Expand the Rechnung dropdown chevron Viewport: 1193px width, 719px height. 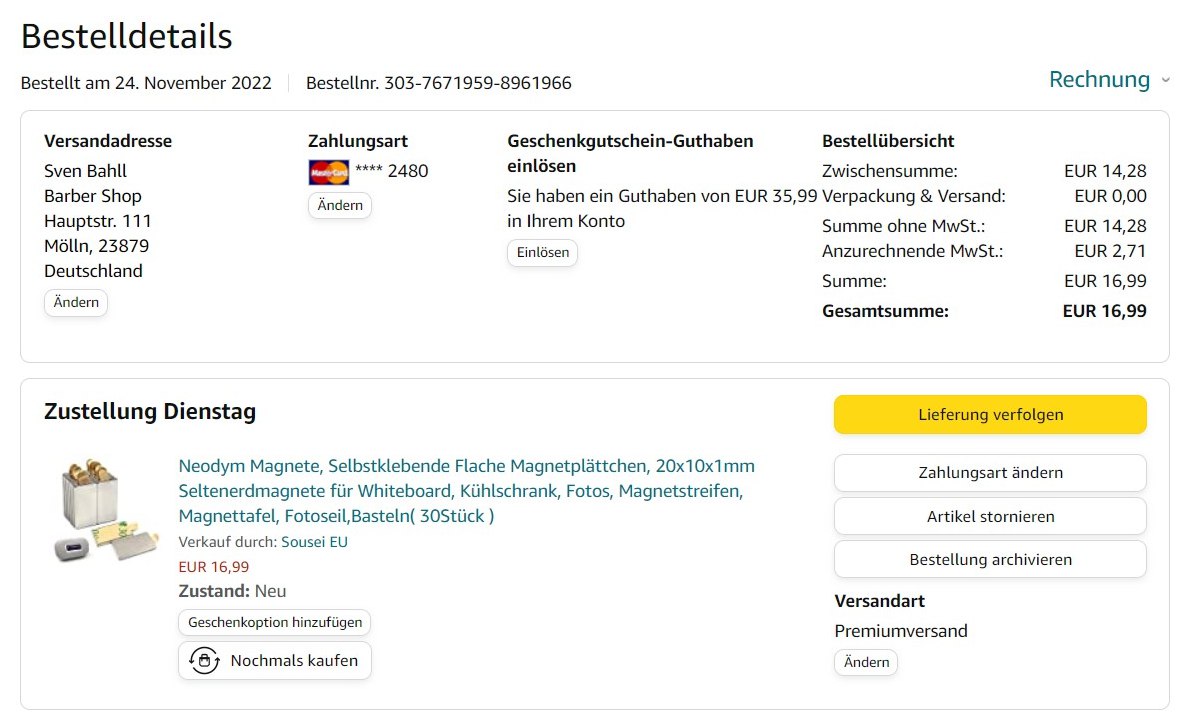point(1165,80)
